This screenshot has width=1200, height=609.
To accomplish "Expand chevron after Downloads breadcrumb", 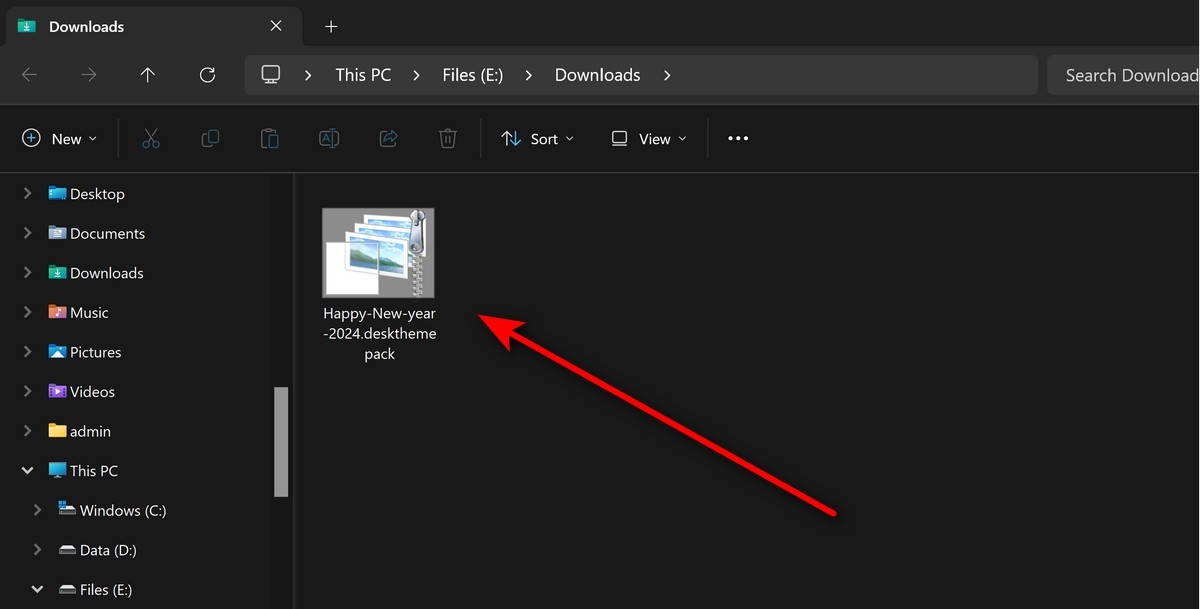I will click(x=667, y=75).
